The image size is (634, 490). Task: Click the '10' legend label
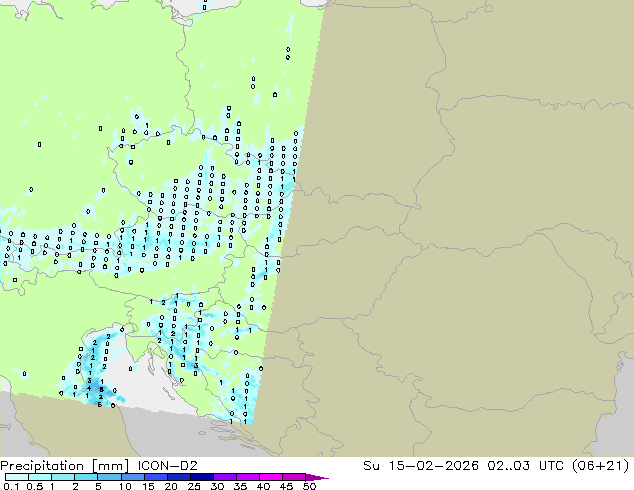pos(125,486)
